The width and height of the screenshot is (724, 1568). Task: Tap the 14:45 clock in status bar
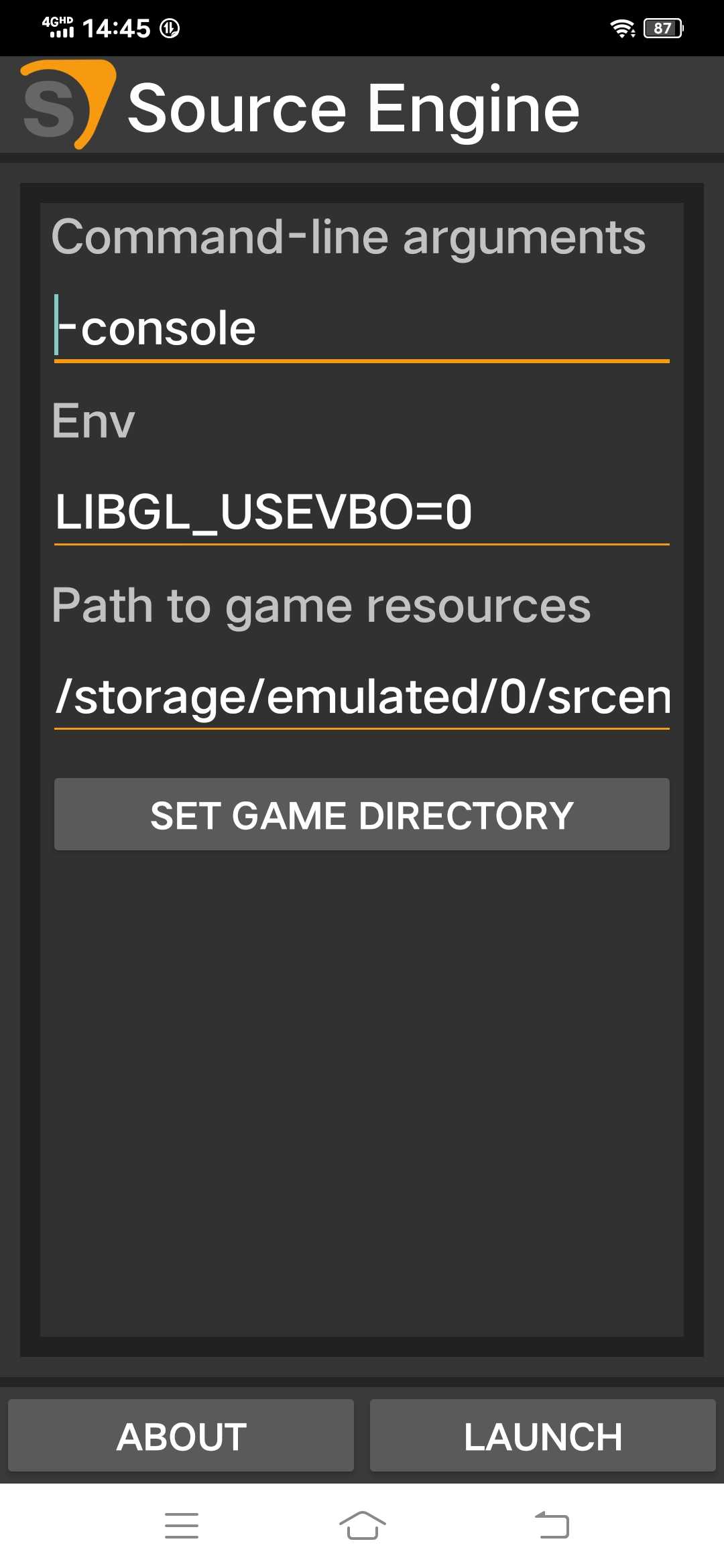116,28
